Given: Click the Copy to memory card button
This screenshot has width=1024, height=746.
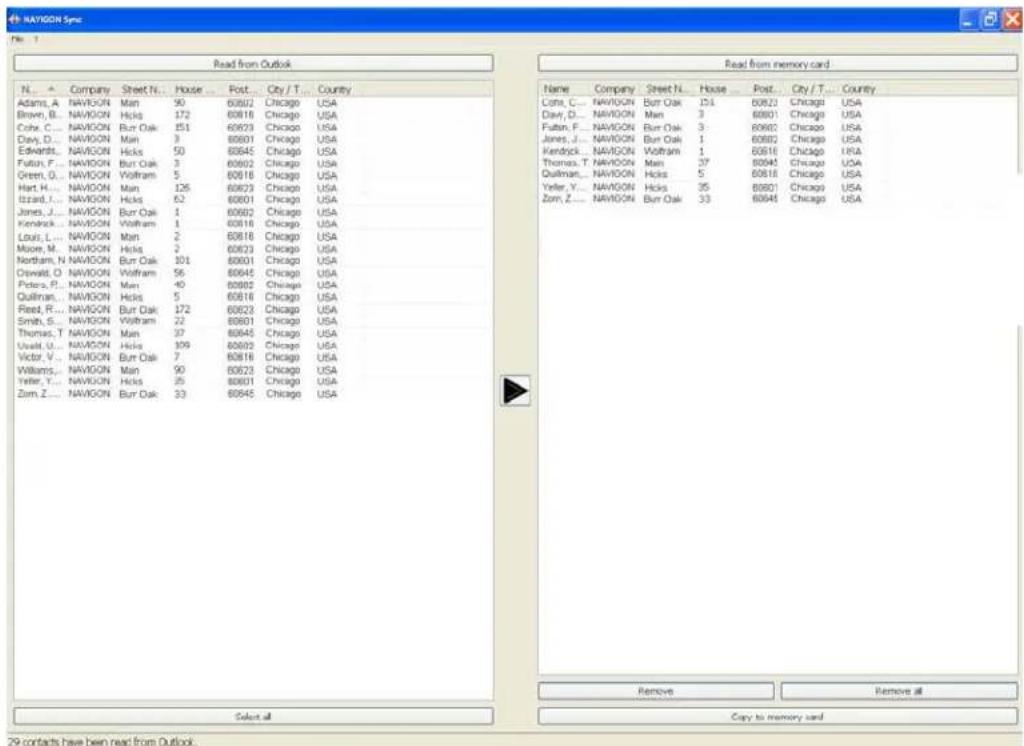Looking at the screenshot, I should 777,717.
